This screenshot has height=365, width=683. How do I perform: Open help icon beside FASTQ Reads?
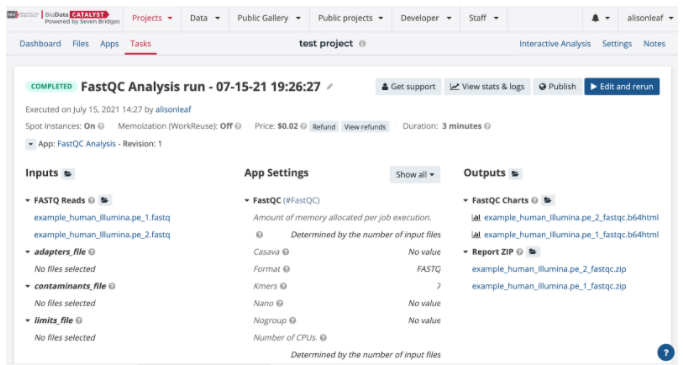point(91,201)
